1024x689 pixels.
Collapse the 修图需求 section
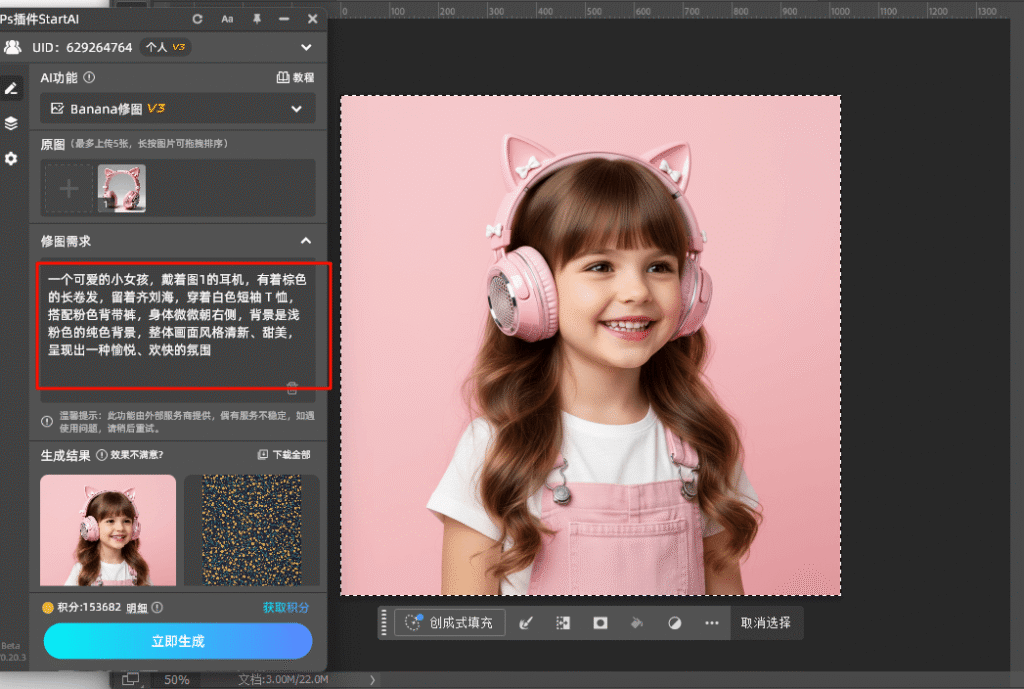click(x=307, y=240)
